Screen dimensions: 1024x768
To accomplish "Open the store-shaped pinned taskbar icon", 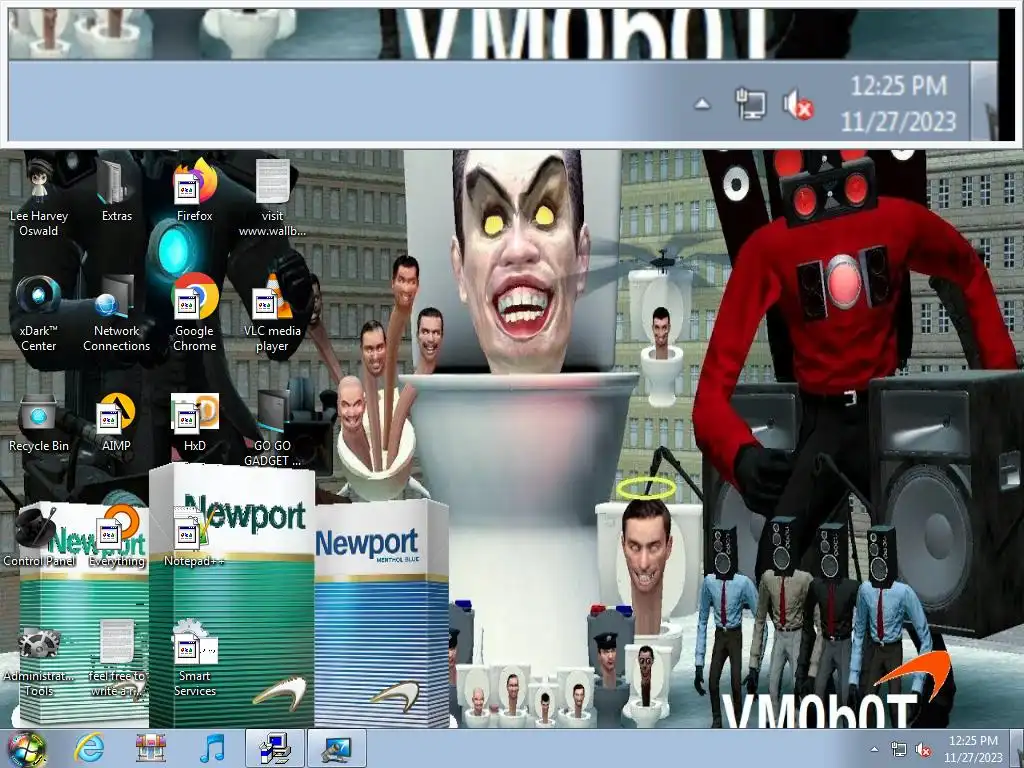I will pyautogui.click(x=151, y=748).
